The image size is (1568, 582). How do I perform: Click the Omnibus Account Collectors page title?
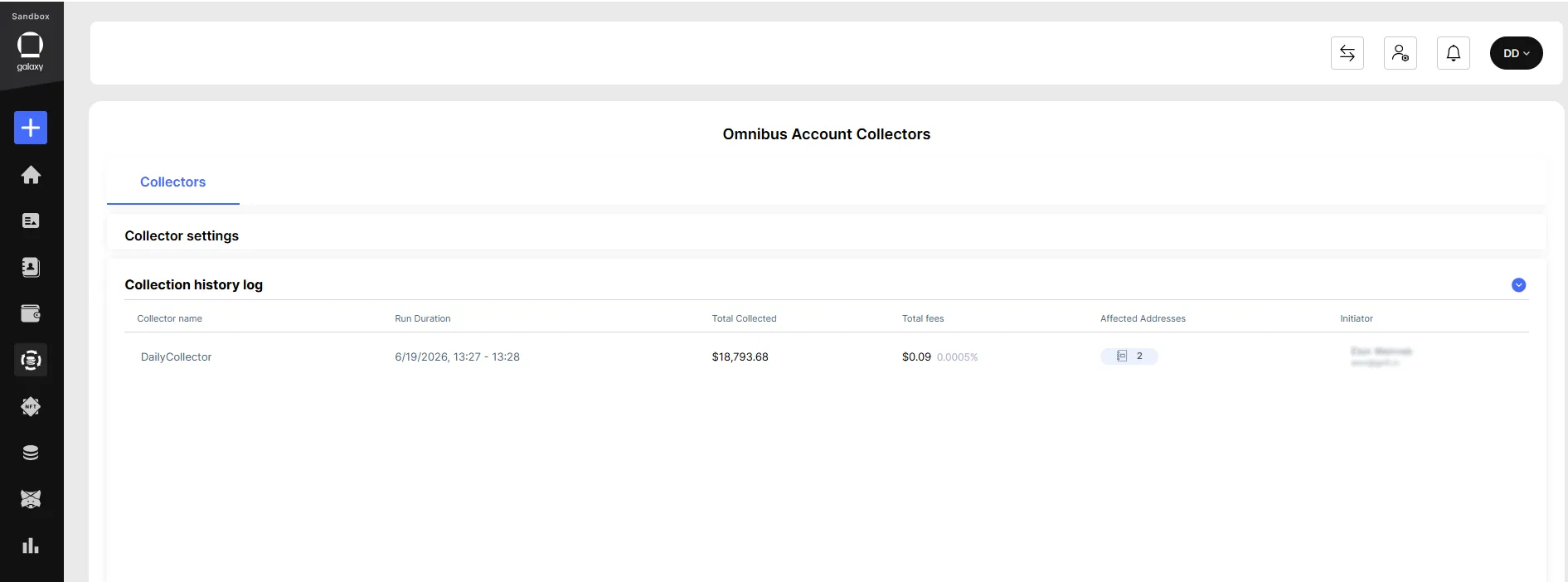coord(827,134)
